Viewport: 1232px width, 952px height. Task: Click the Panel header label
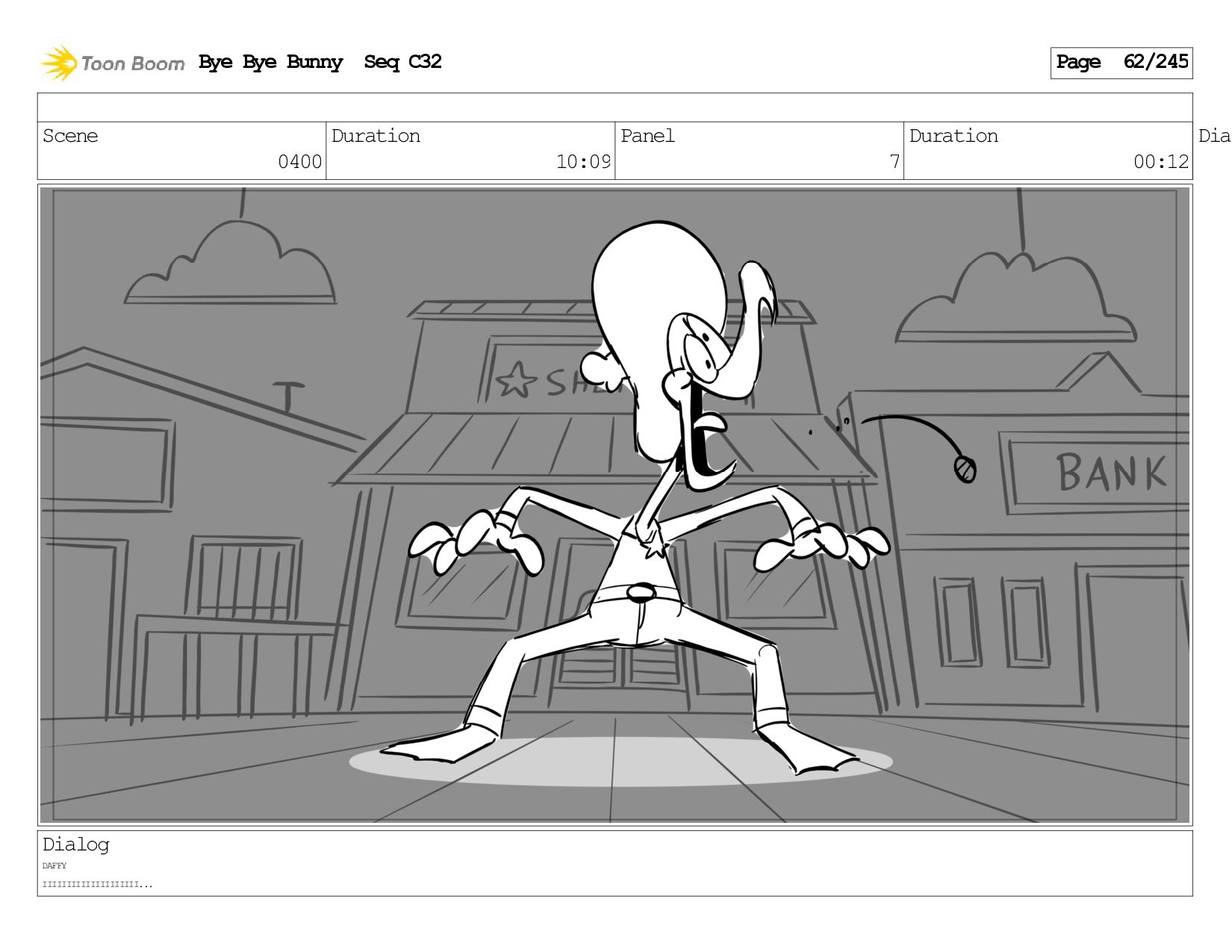(647, 136)
